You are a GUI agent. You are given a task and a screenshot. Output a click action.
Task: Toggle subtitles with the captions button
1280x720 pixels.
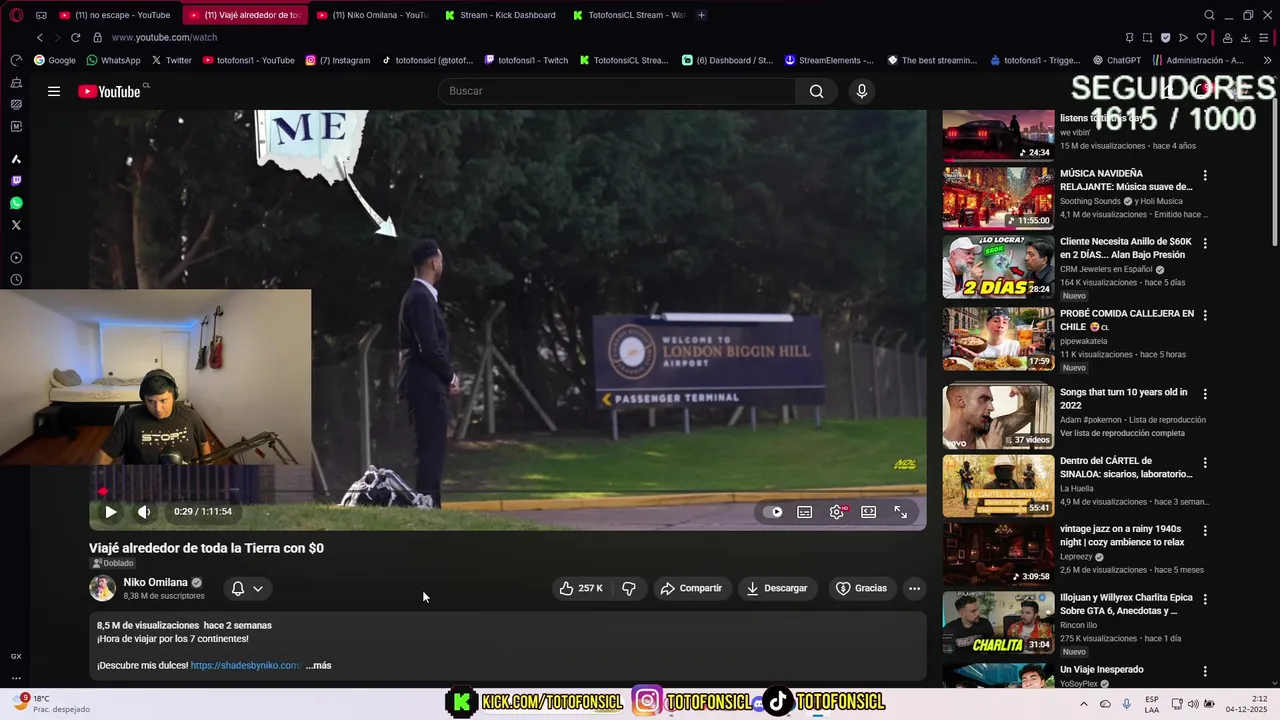804,512
